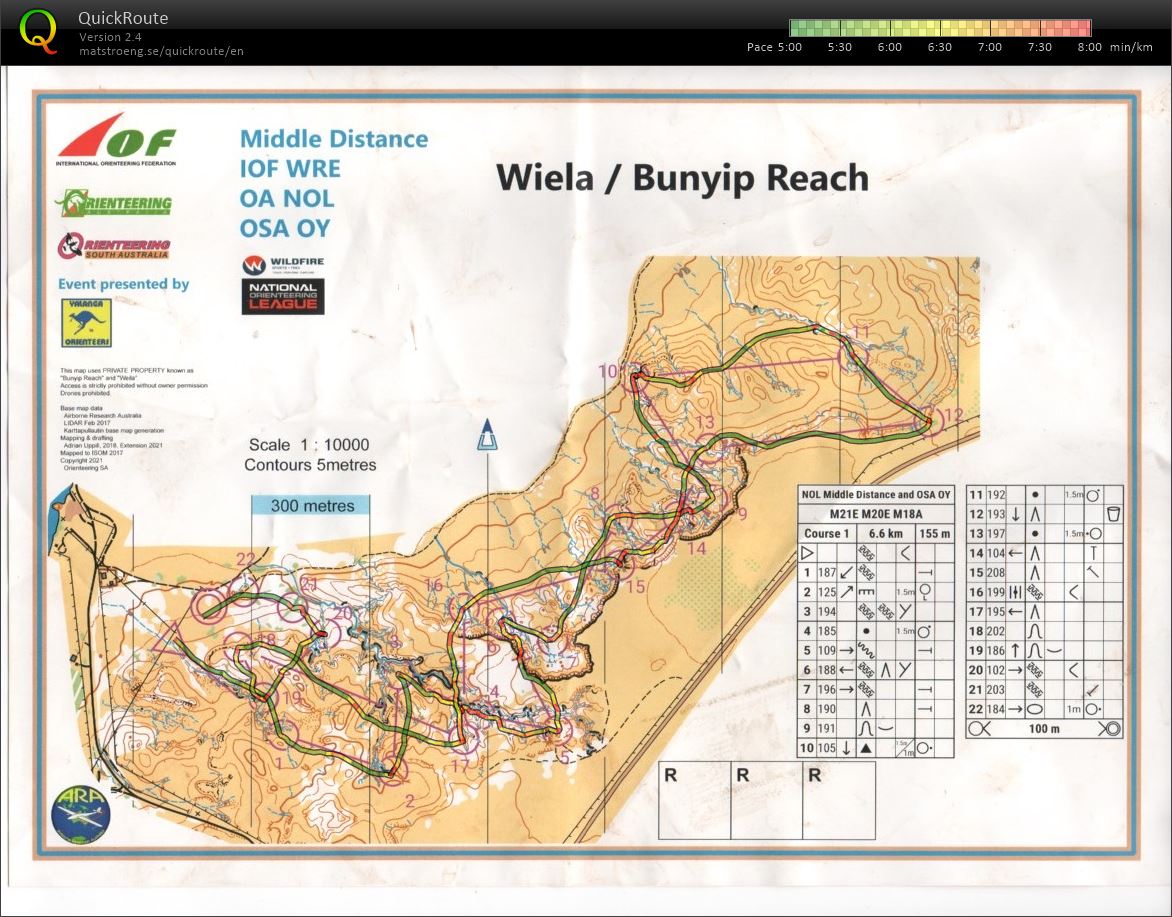The width and height of the screenshot is (1172, 917).
Task: Click the IOF federation logo
Action: (x=116, y=140)
